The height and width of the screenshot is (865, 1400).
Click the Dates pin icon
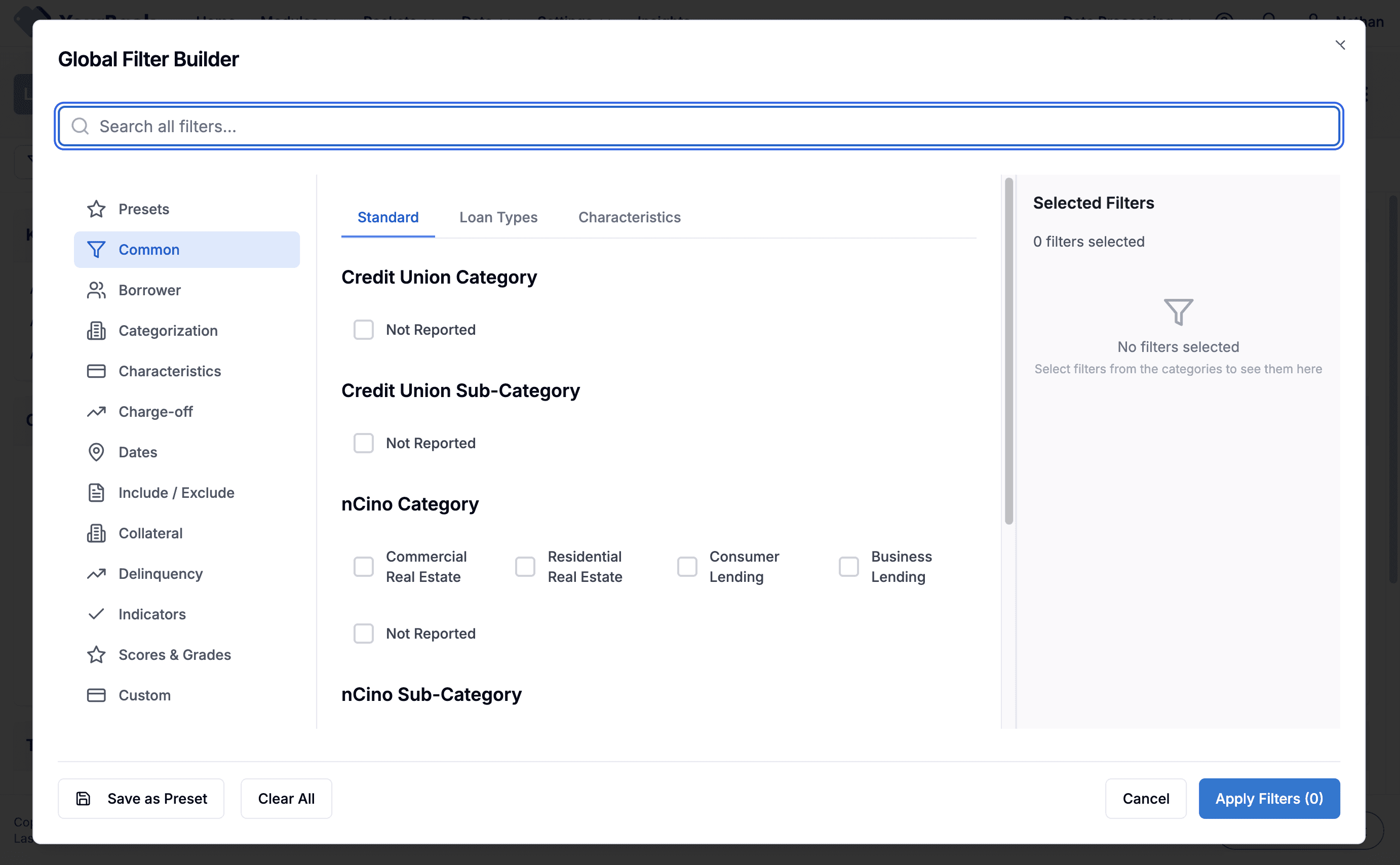click(96, 452)
